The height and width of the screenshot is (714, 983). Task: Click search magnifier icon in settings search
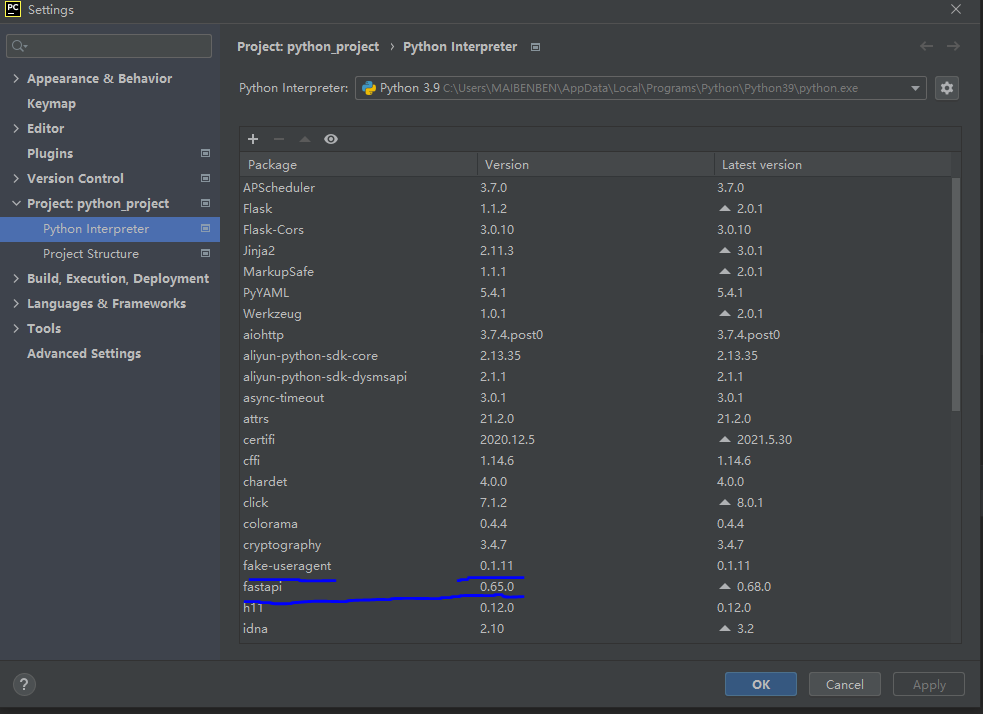[x=19, y=46]
